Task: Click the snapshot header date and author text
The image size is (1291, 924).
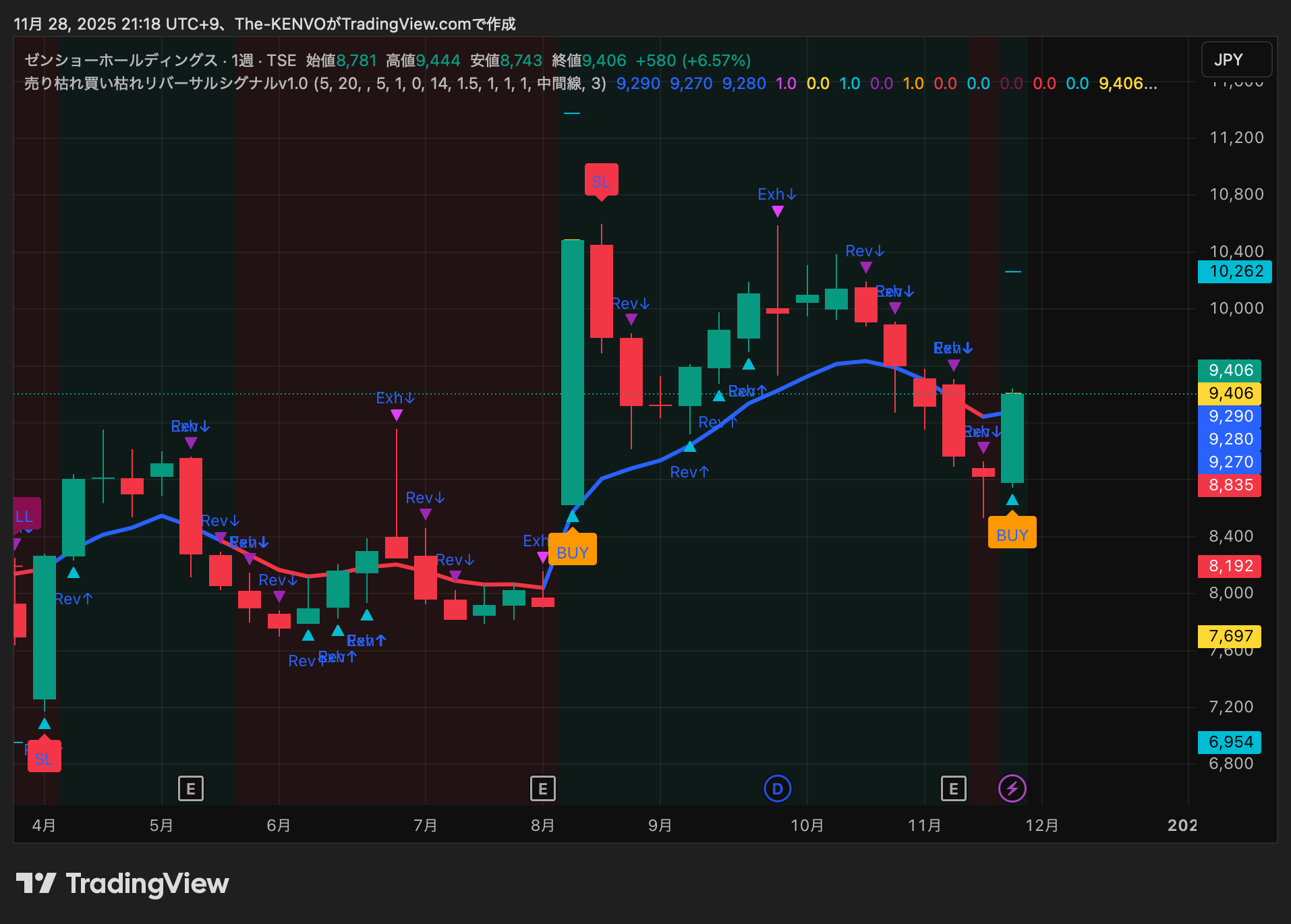Action: [x=264, y=24]
